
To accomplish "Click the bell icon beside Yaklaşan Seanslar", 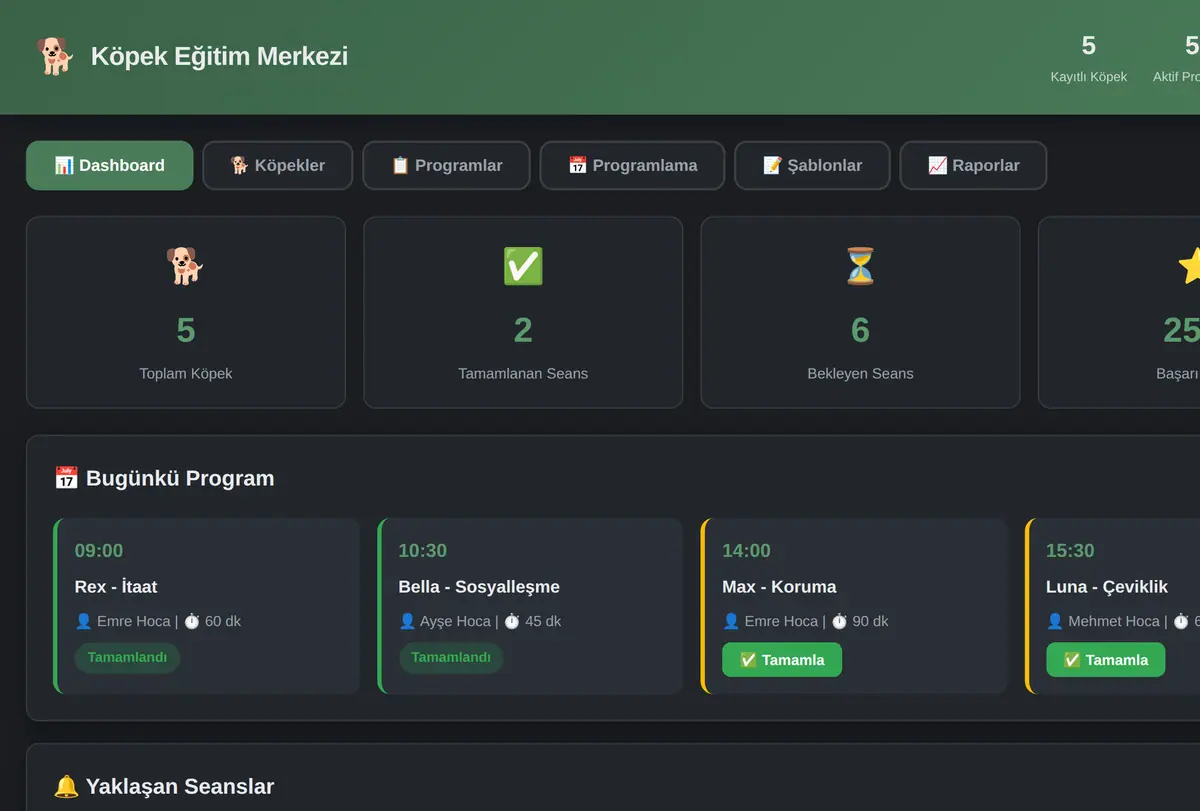I will click(66, 786).
